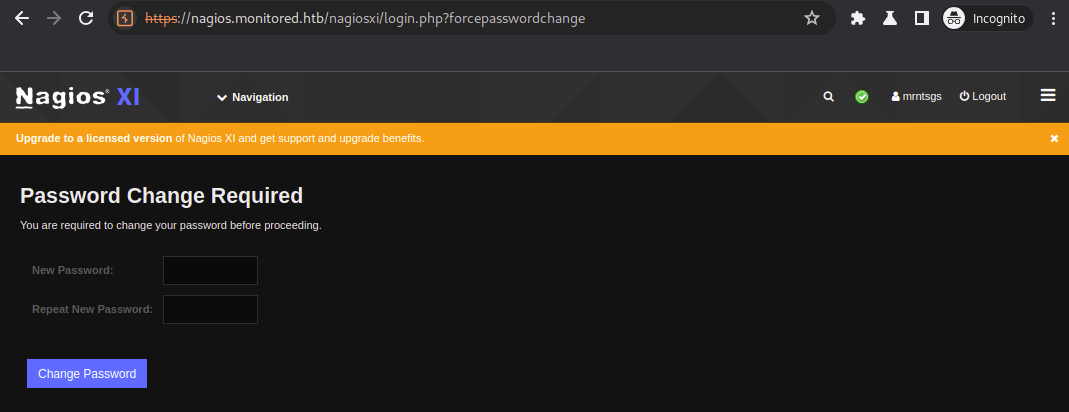Focus the Repeat New Password field
Image resolution: width=1069 pixels, height=412 pixels.
pyautogui.click(x=210, y=309)
